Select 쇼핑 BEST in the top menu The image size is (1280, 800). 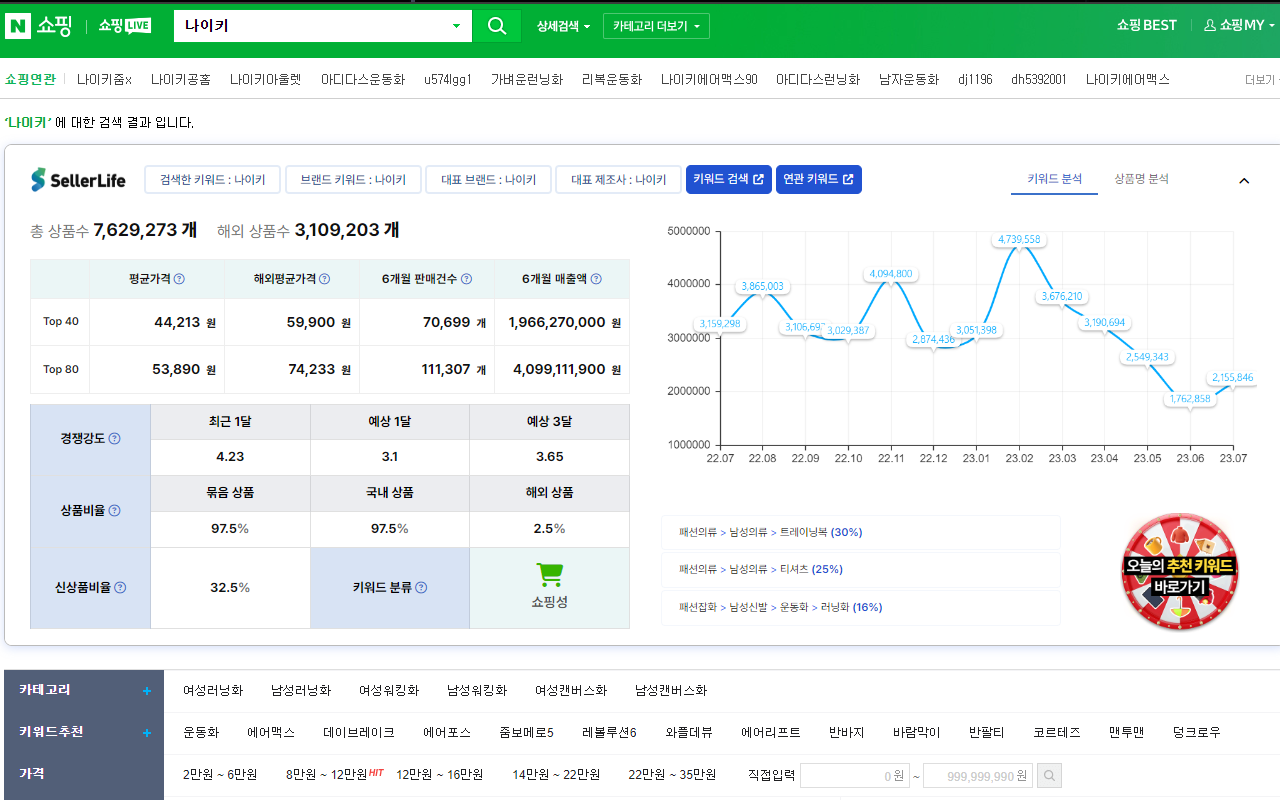pyautogui.click(x=1145, y=25)
